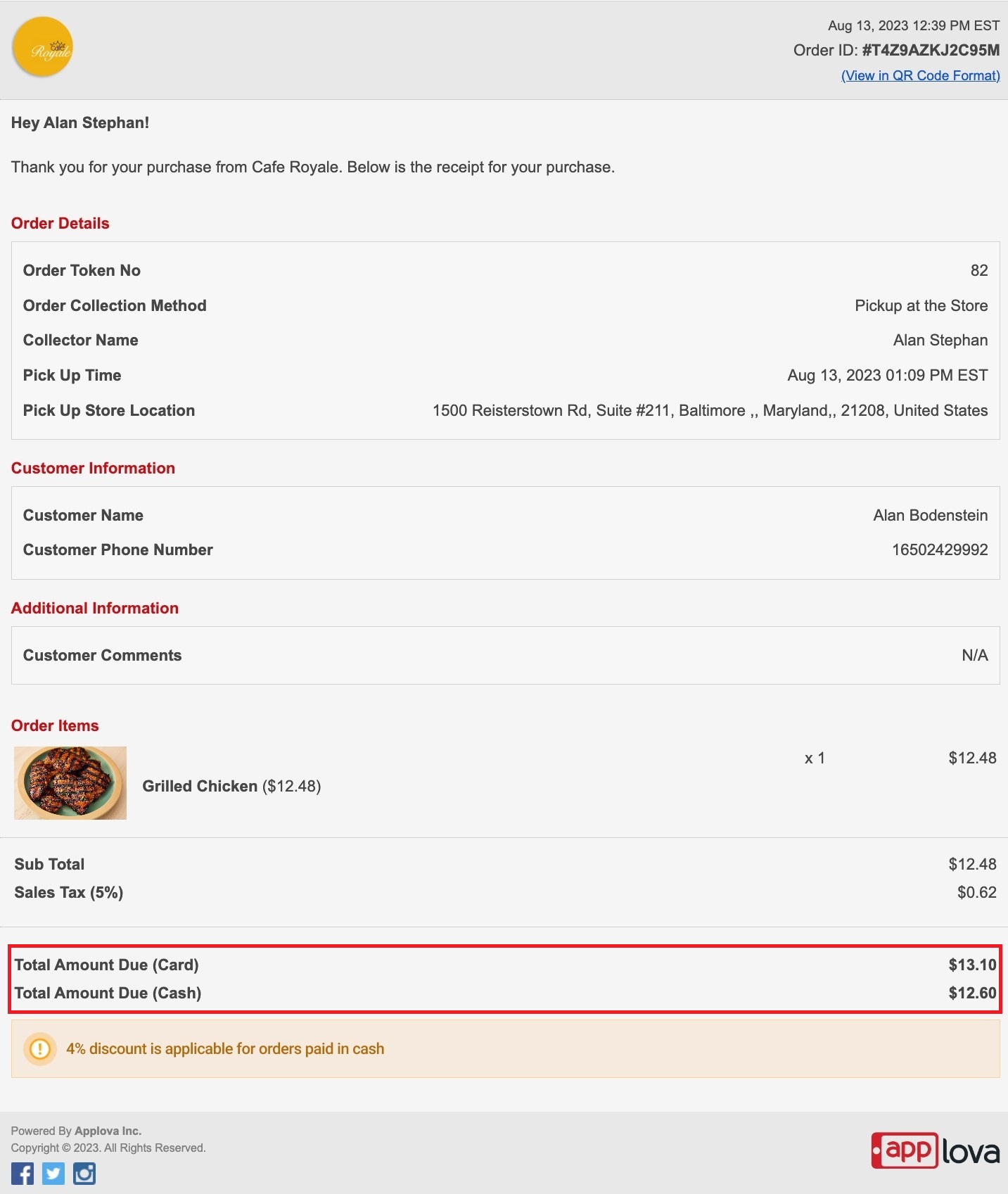Select the order ID #T4Z9AZKJ2C95M text
This screenshot has height=1194, width=1008.
point(931,50)
